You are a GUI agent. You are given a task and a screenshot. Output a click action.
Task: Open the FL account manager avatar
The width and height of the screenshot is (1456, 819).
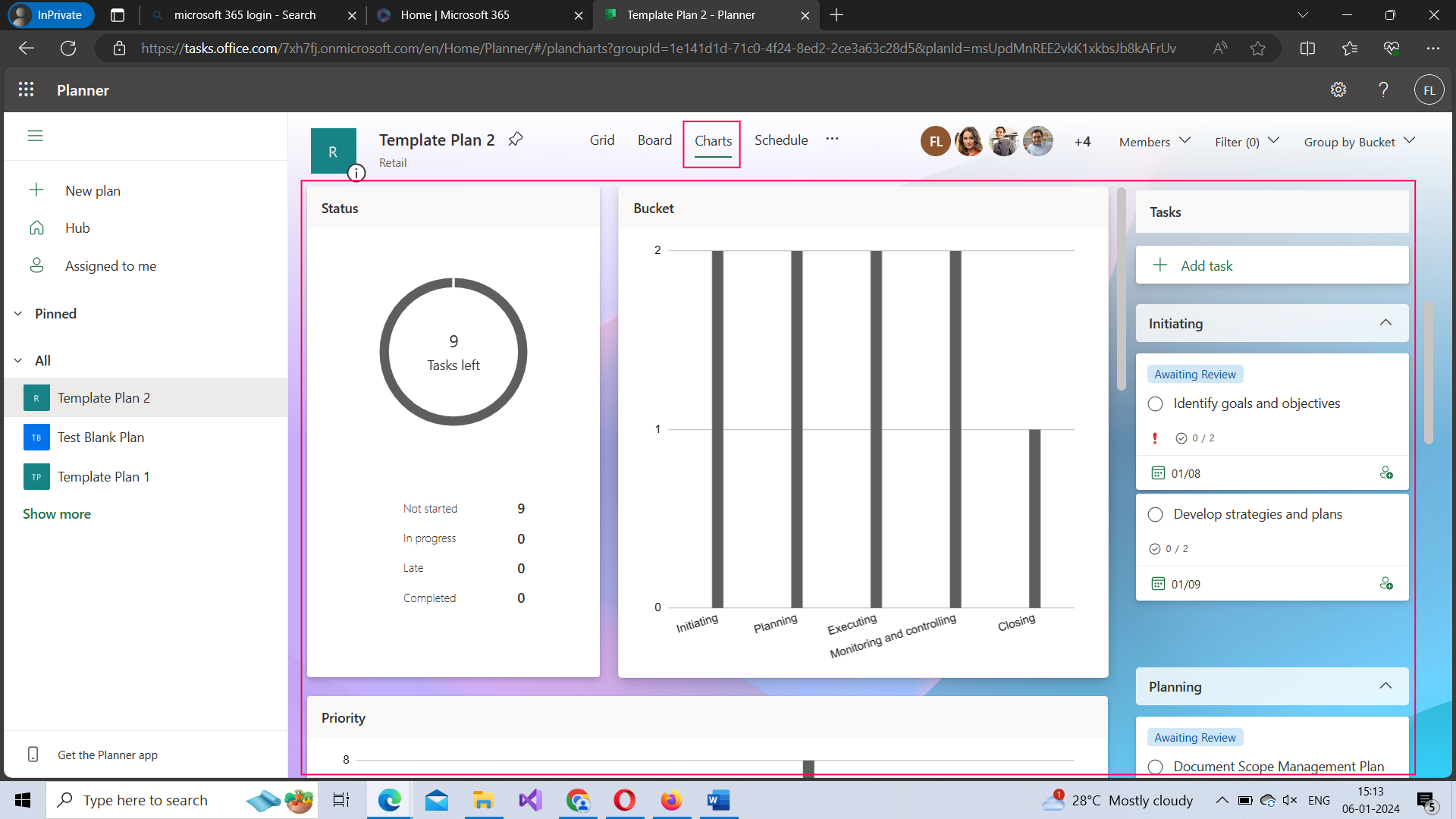pyautogui.click(x=1429, y=89)
